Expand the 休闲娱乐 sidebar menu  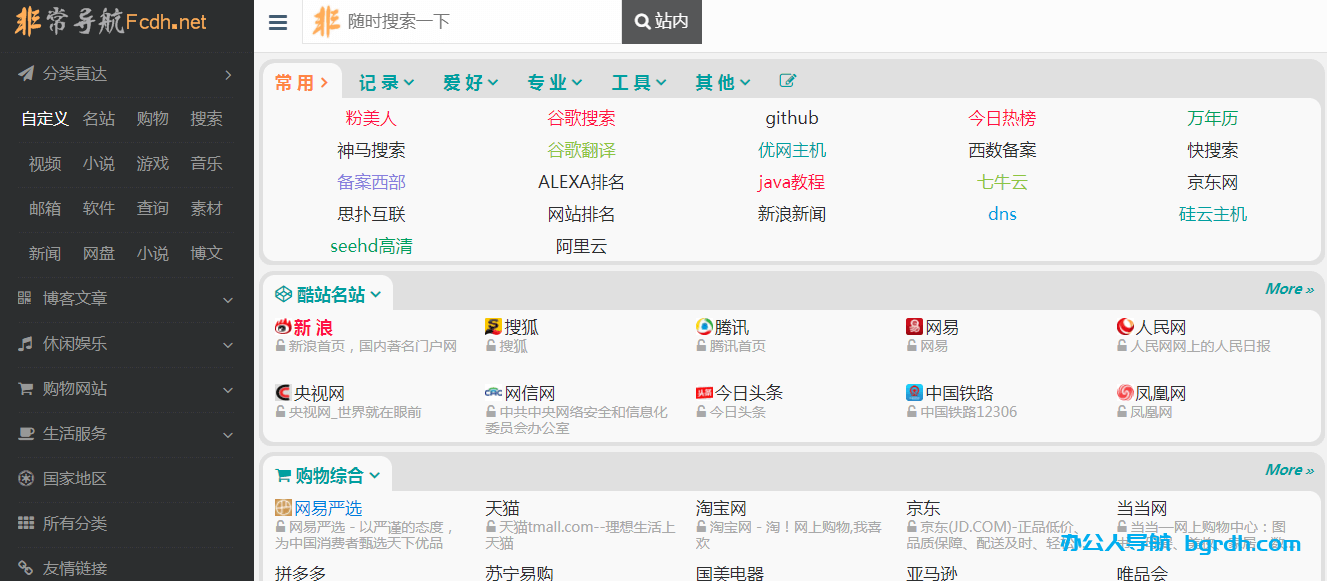(127, 343)
